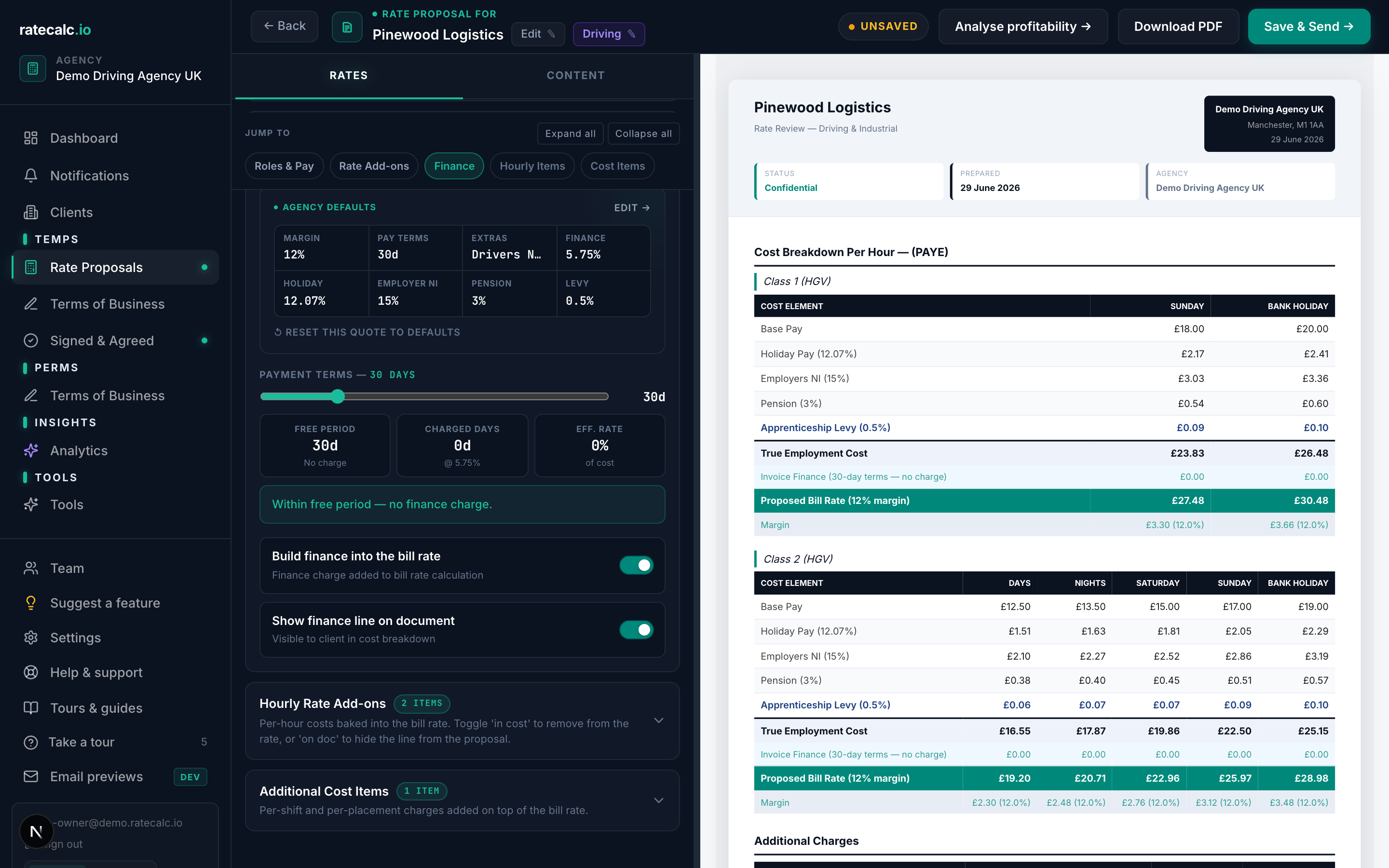
Task: Click the UNSAVED status badge
Action: click(x=883, y=27)
